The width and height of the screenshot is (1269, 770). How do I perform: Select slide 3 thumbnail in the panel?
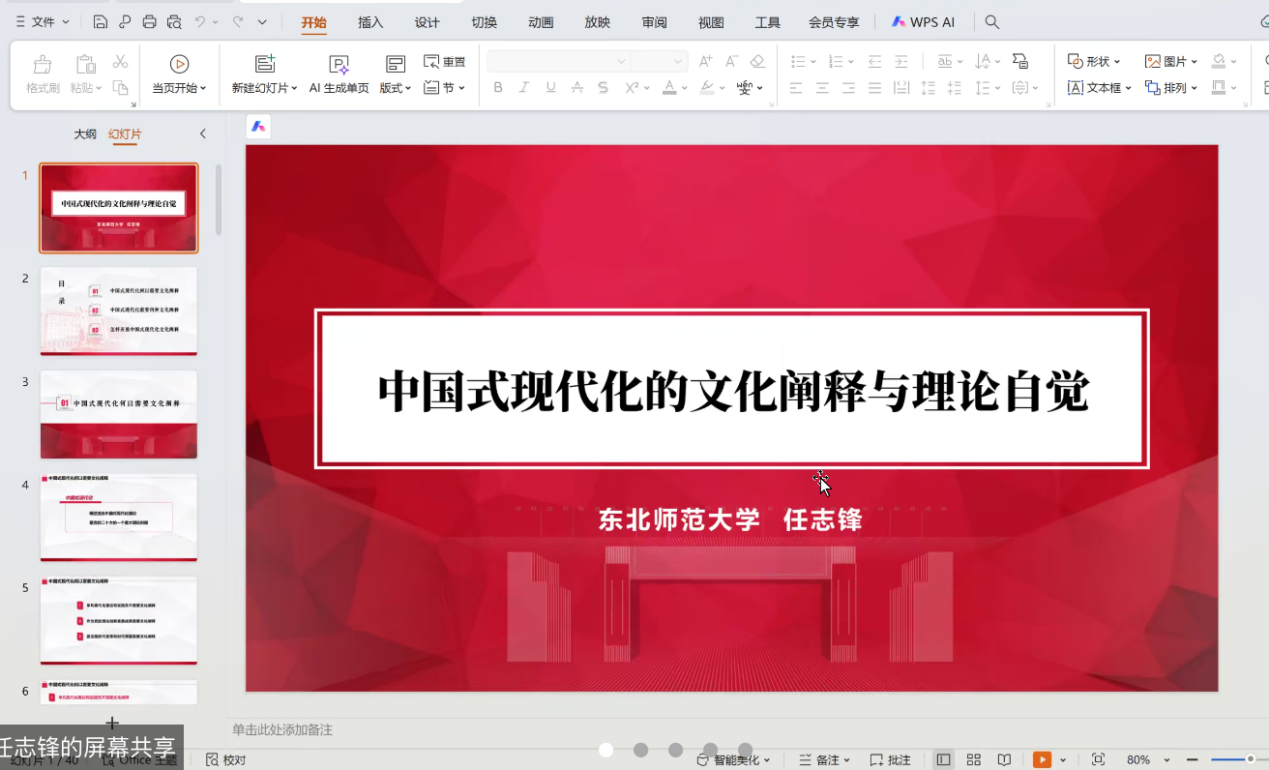(119, 414)
